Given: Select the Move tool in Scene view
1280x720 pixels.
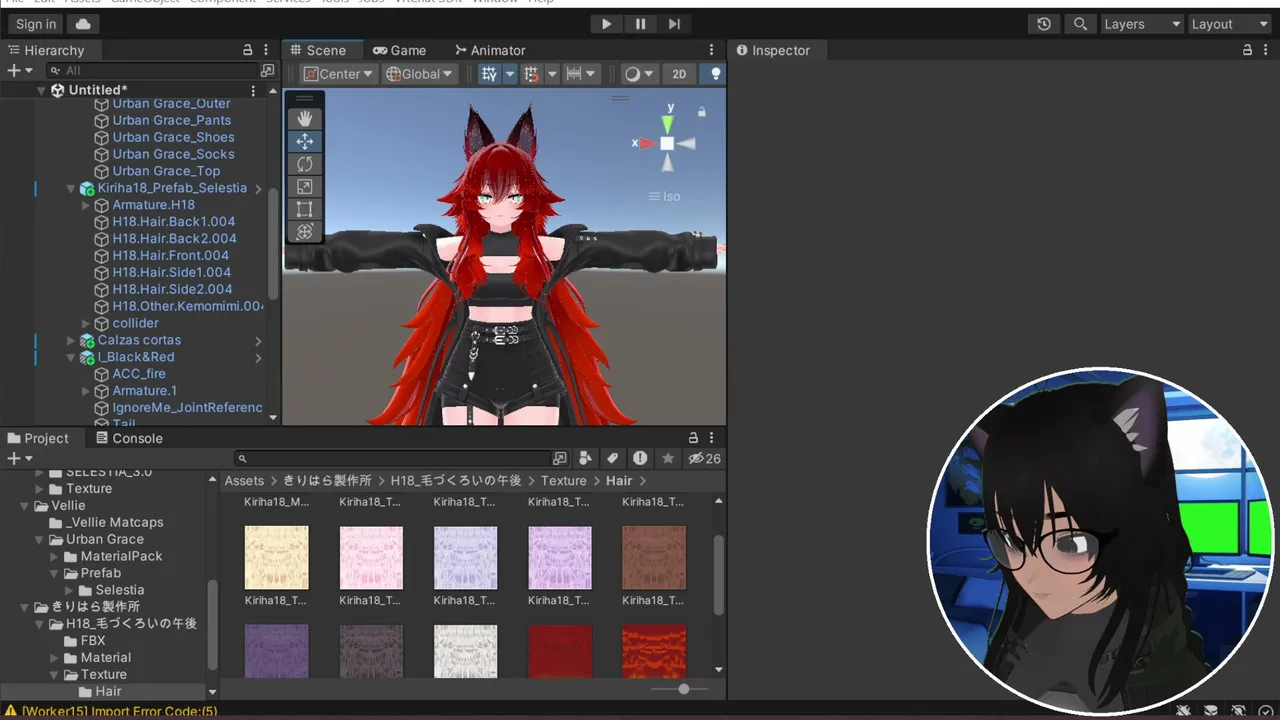Looking at the screenshot, I should [x=305, y=141].
